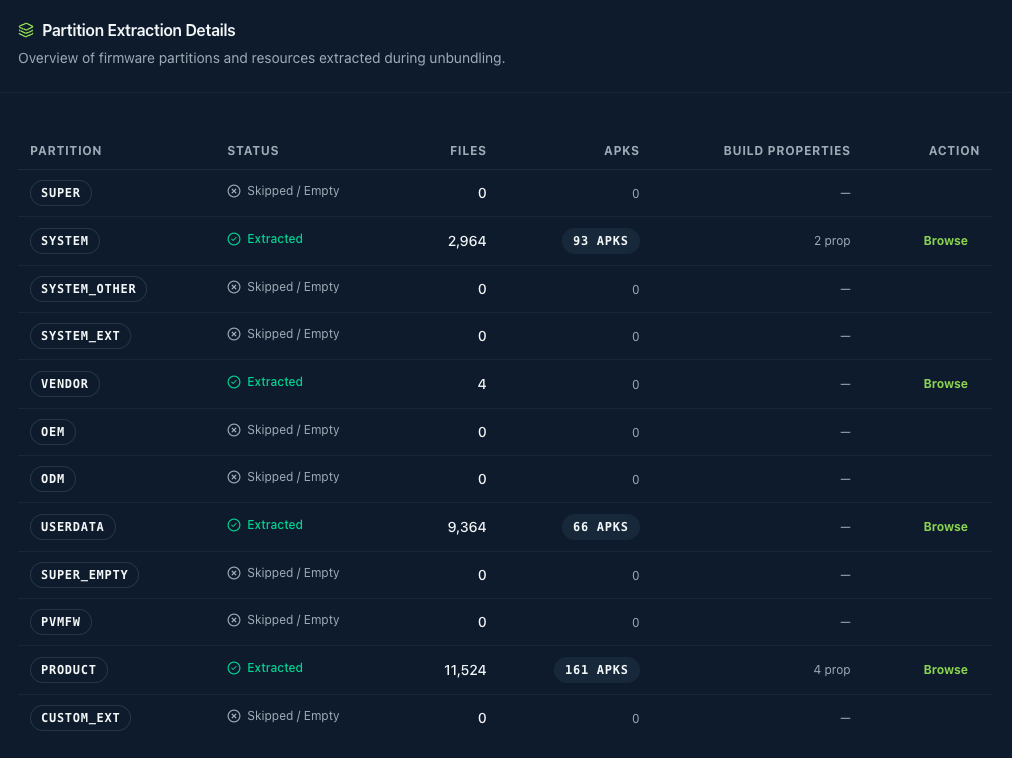Select the SYSTEM_EXT partition tag
This screenshot has height=758, width=1012.
(81, 336)
